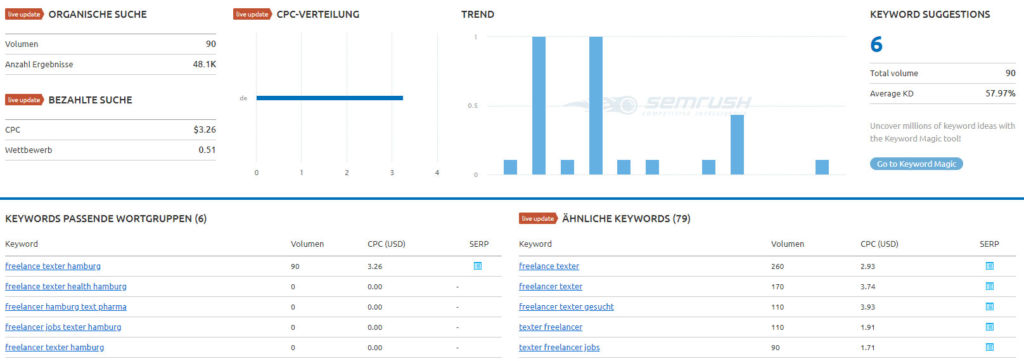Open freelancer jobs texter hamburg link
The height and width of the screenshot is (361, 1024).
63,327
